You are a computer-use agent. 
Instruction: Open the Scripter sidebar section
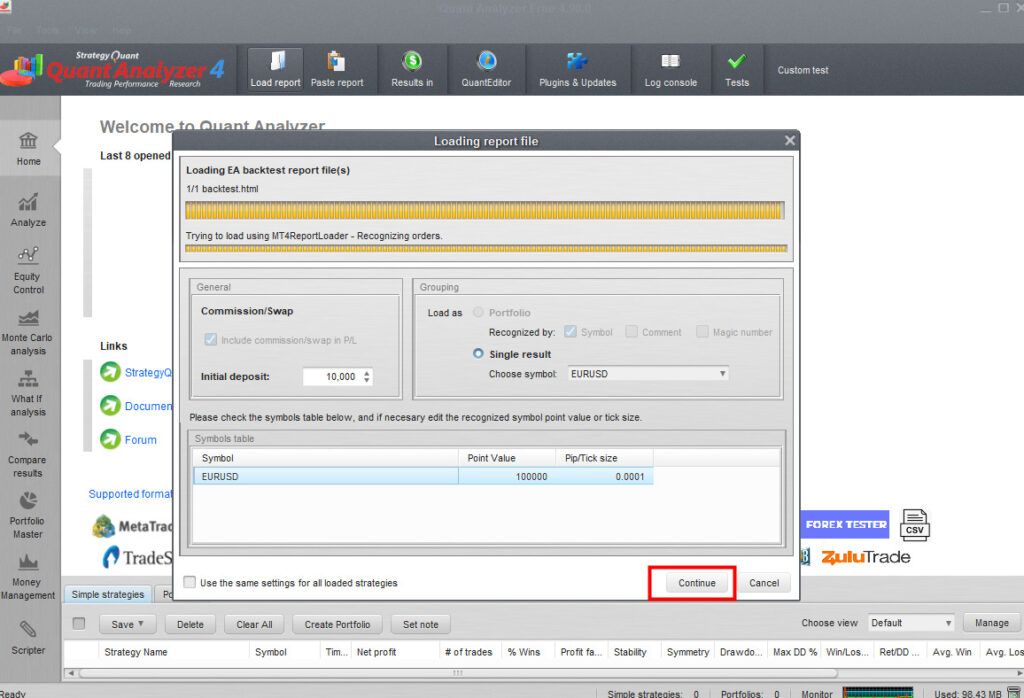click(28, 637)
